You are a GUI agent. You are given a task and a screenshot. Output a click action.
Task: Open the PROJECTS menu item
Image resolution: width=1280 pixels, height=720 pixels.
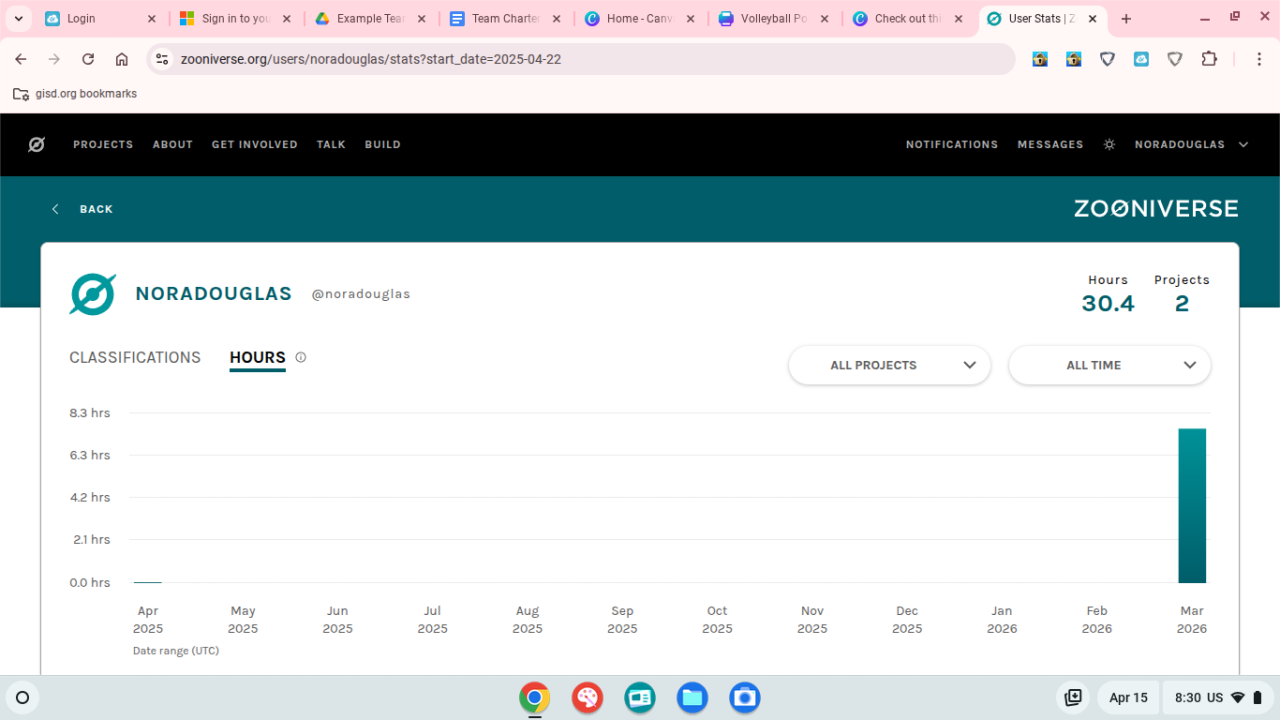[103, 144]
